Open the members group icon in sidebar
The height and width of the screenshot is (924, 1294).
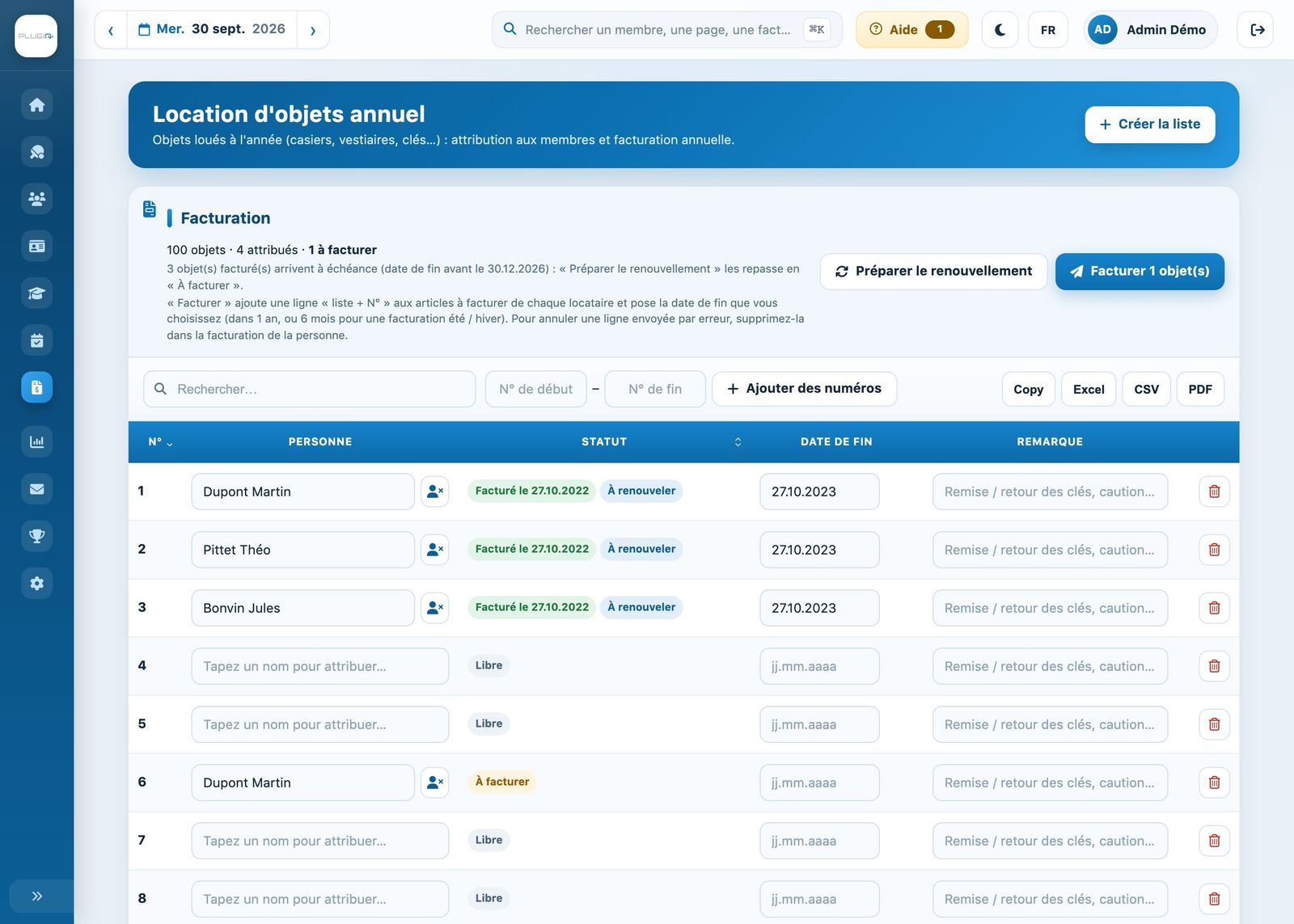click(x=36, y=199)
